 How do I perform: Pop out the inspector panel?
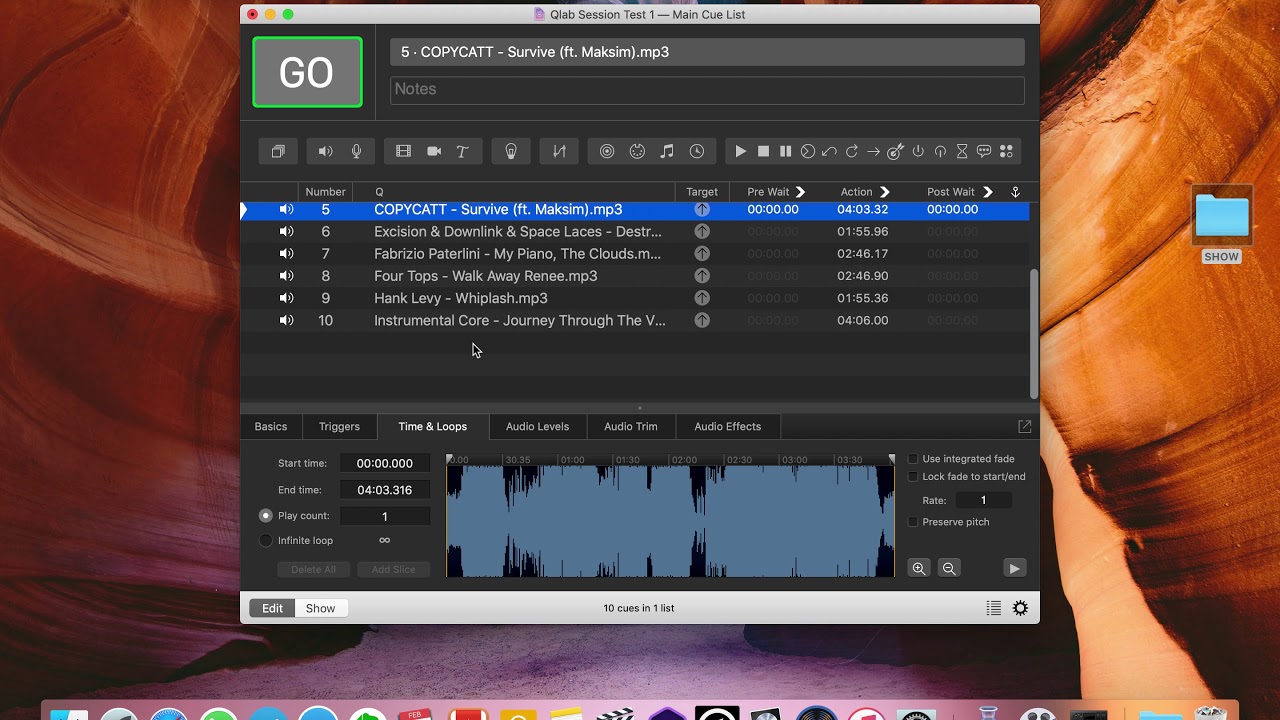click(x=1024, y=426)
